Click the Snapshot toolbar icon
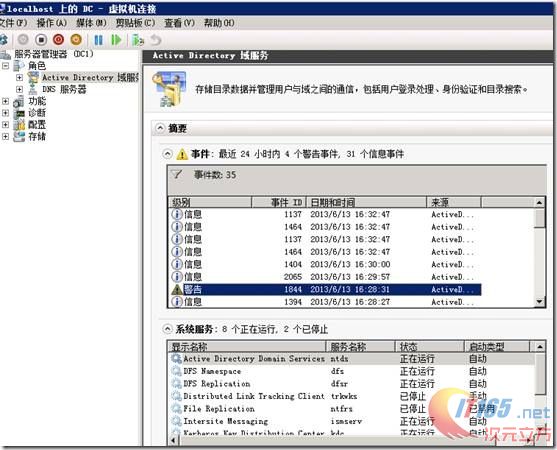Image resolution: width=557 pixels, height=450 pixels. pos(137,40)
